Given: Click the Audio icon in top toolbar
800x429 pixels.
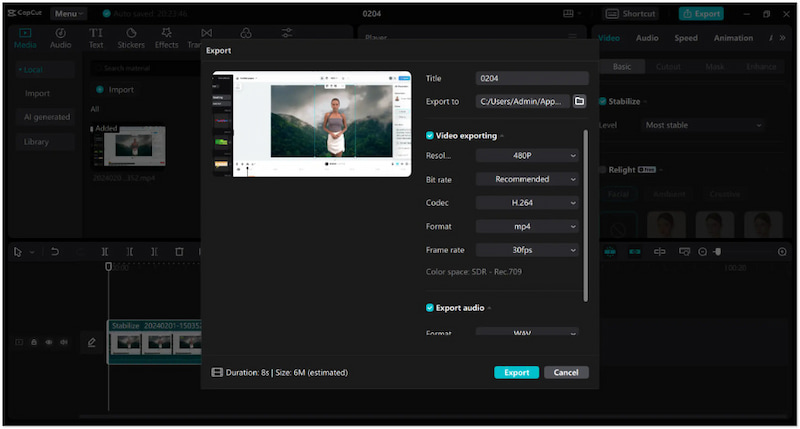Looking at the screenshot, I should pyautogui.click(x=60, y=38).
